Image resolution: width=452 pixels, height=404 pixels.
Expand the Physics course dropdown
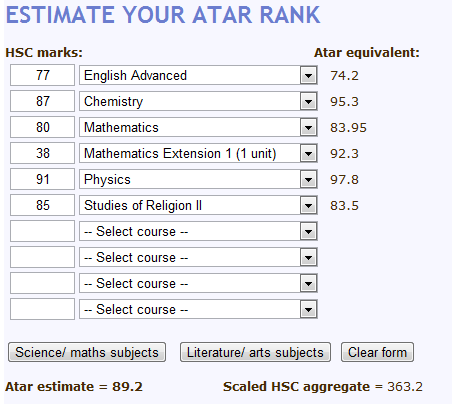(198, 179)
